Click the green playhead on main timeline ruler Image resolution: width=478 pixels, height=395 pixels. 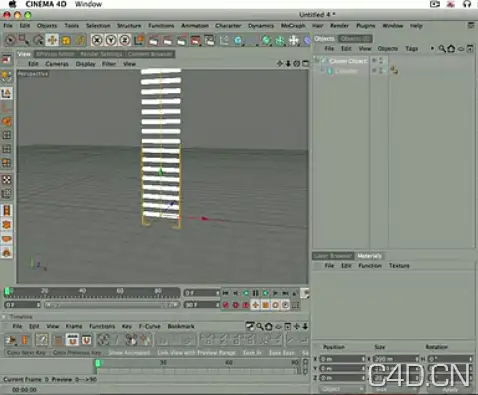pyautogui.click(x=7, y=292)
